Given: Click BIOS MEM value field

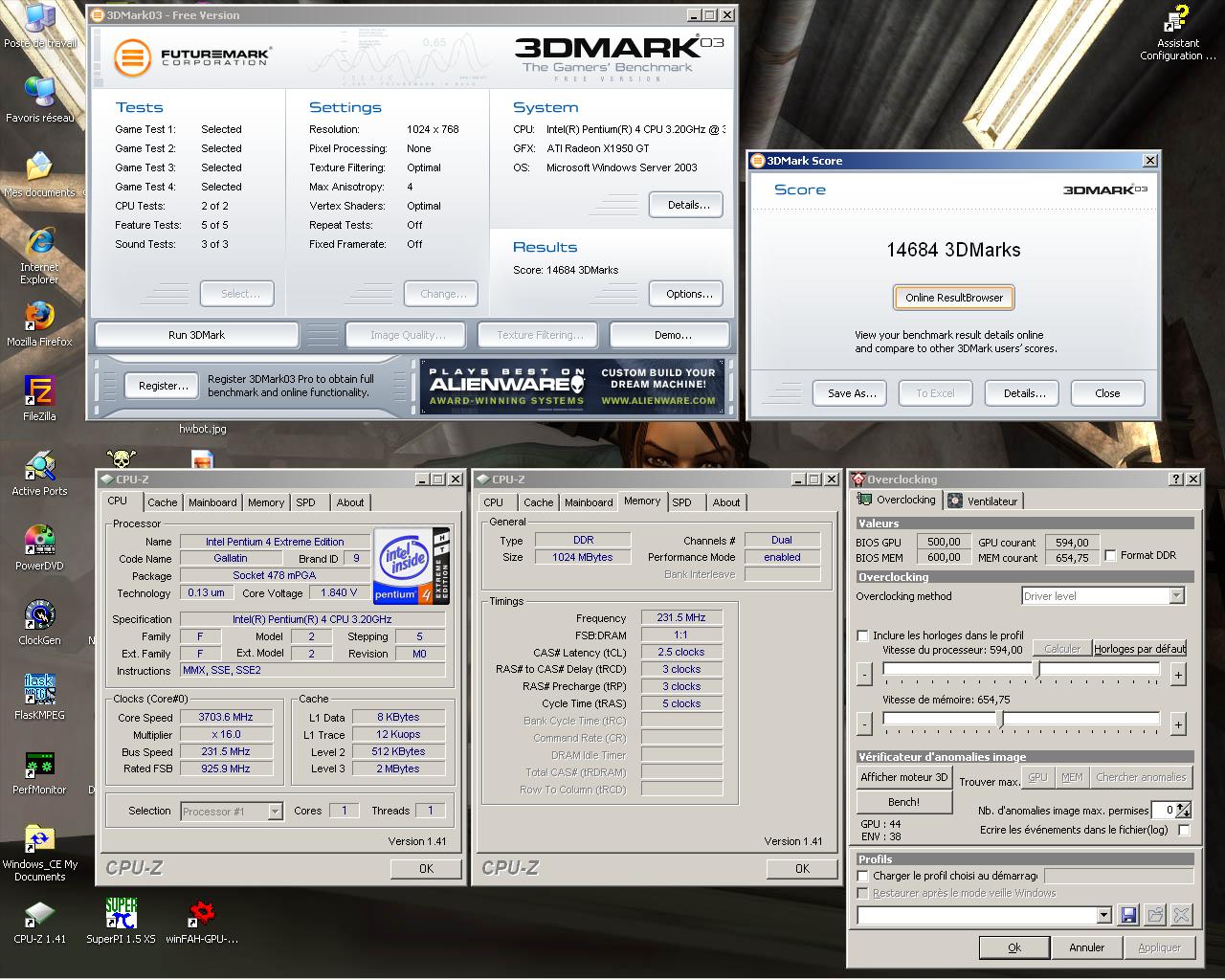Looking at the screenshot, I should pyautogui.click(x=943, y=557).
